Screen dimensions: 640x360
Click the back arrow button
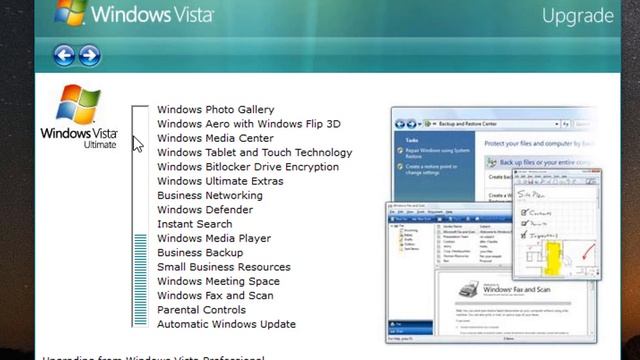tap(64, 56)
